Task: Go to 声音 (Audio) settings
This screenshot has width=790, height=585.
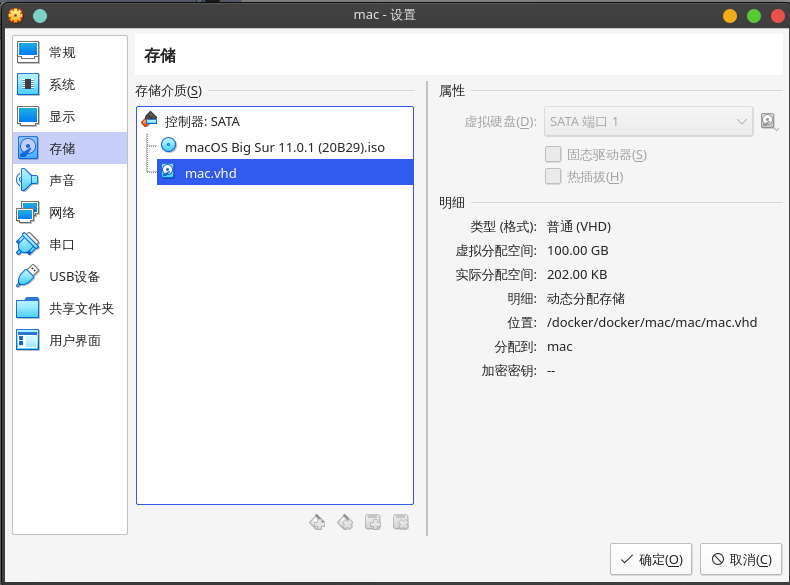Action: pyautogui.click(x=70, y=180)
